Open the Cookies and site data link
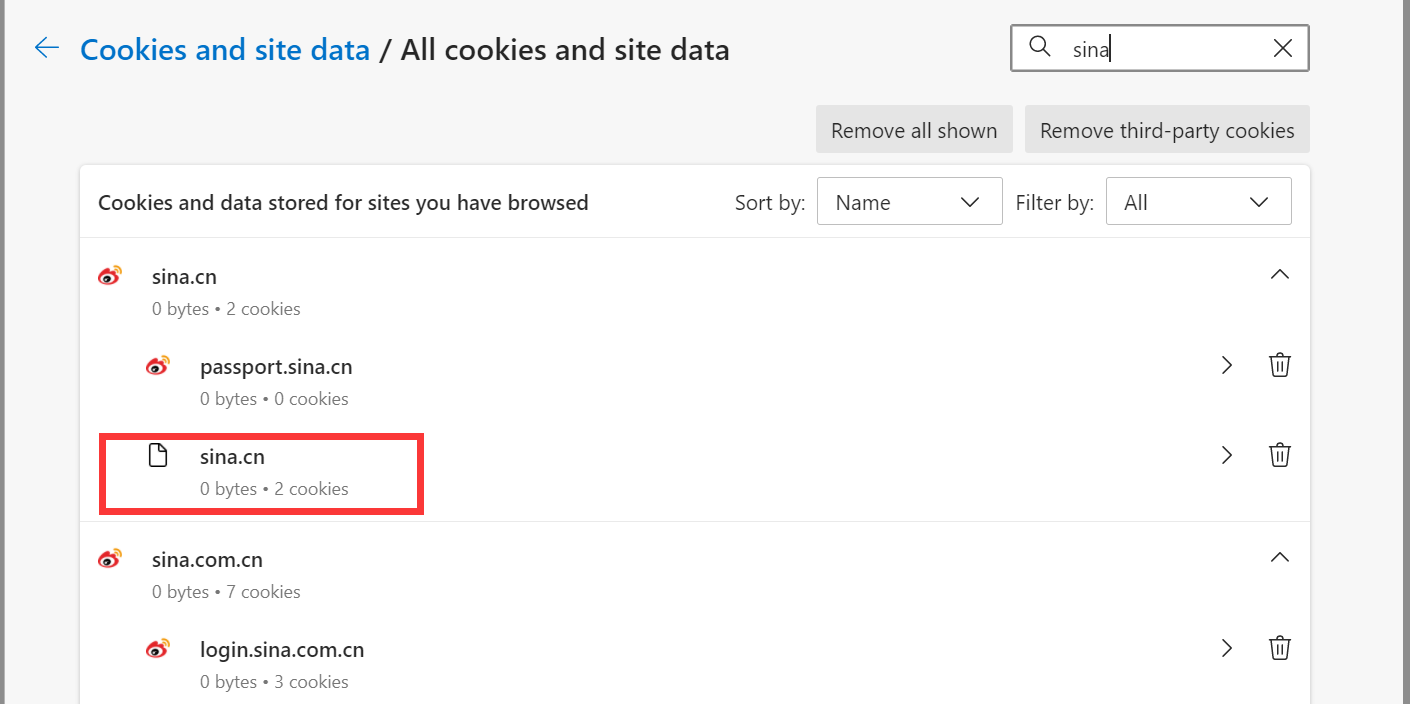This screenshot has height=704, width=1410. coord(225,49)
